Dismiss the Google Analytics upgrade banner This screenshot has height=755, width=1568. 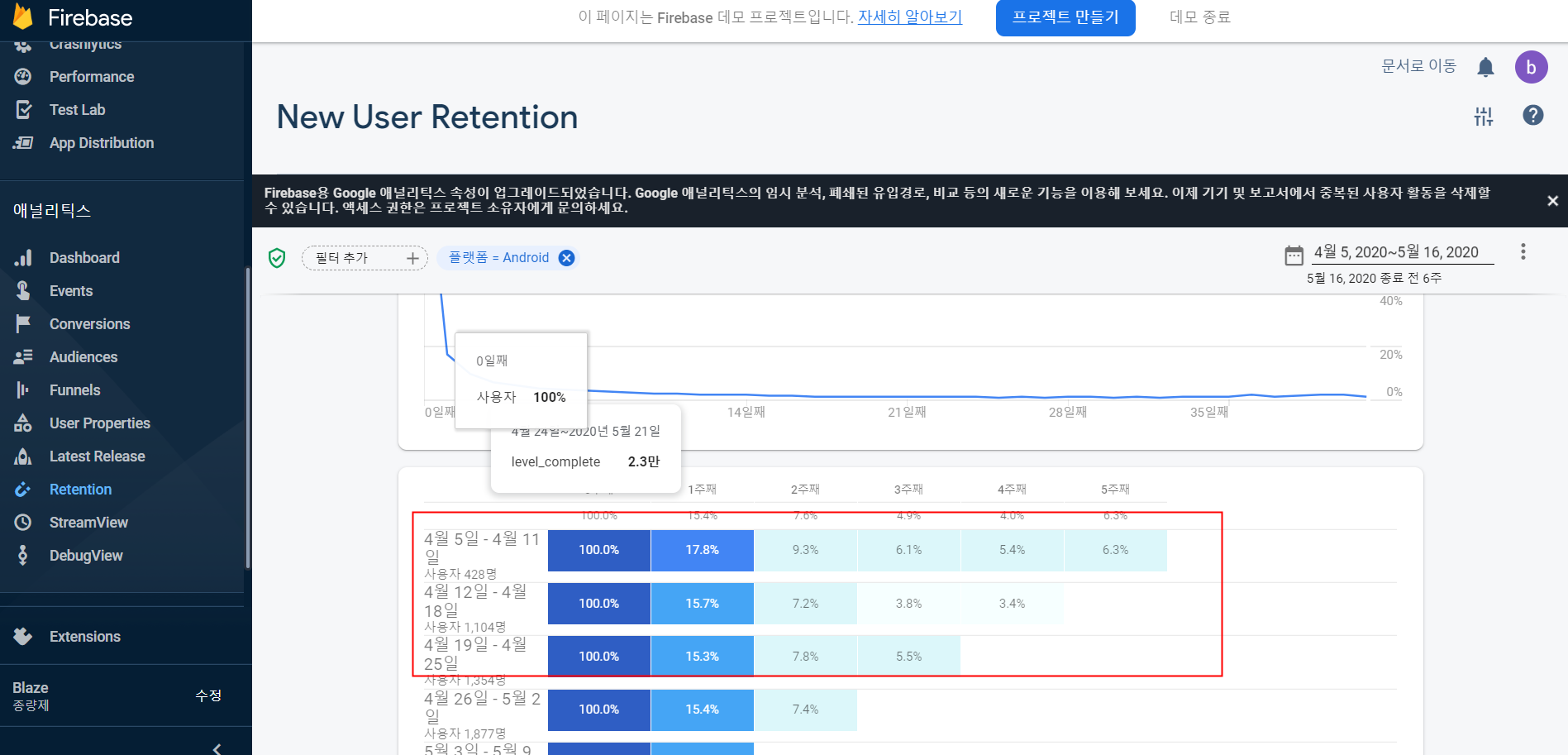[x=1552, y=200]
